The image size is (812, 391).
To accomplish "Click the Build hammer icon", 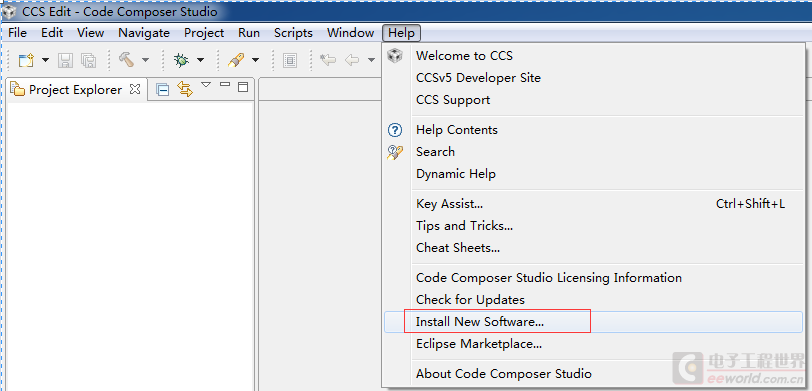I will tap(126, 60).
